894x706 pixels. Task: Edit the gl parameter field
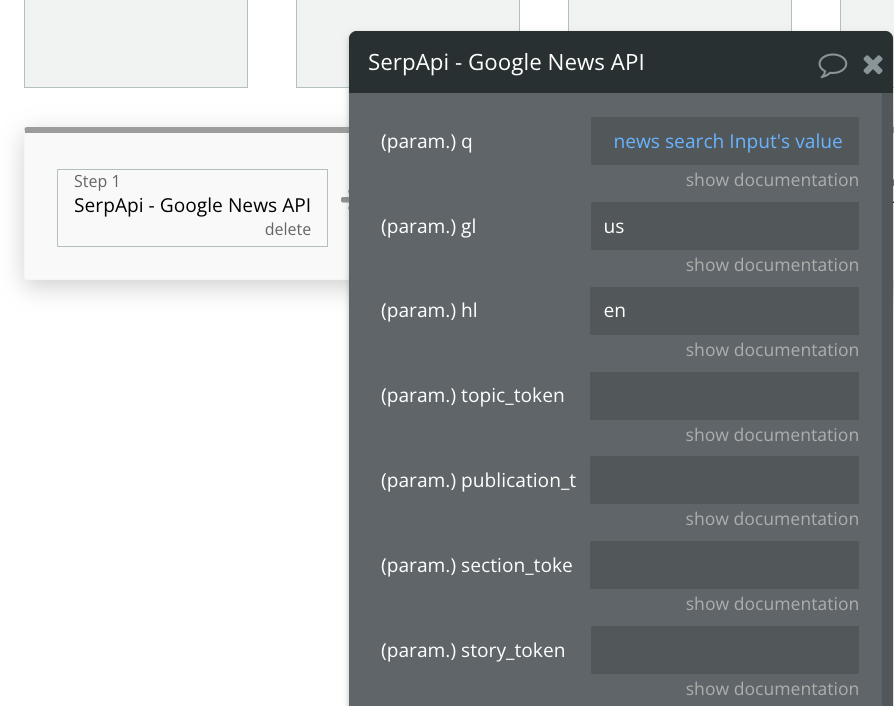pyautogui.click(x=724, y=227)
